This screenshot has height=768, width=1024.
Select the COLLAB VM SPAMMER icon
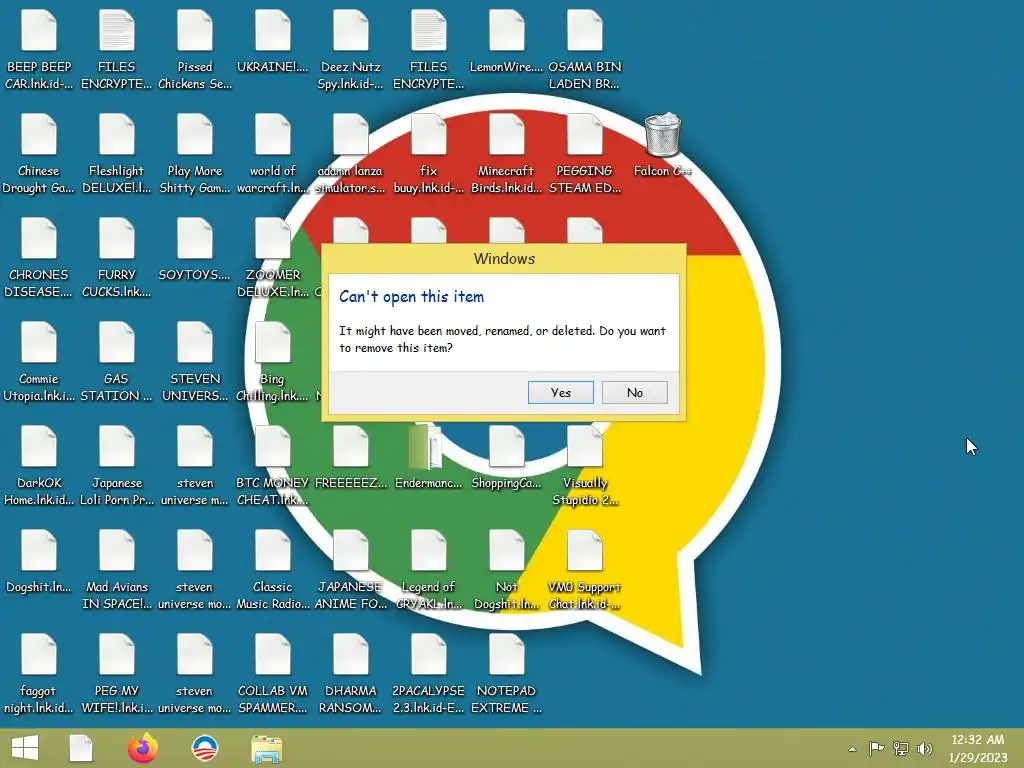click(x=272, y=674)
